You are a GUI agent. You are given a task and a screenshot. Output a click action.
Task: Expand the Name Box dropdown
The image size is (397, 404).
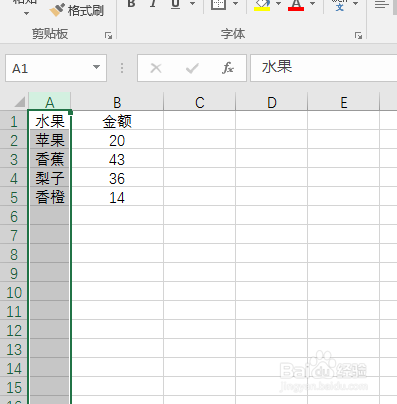pos(97,67)
